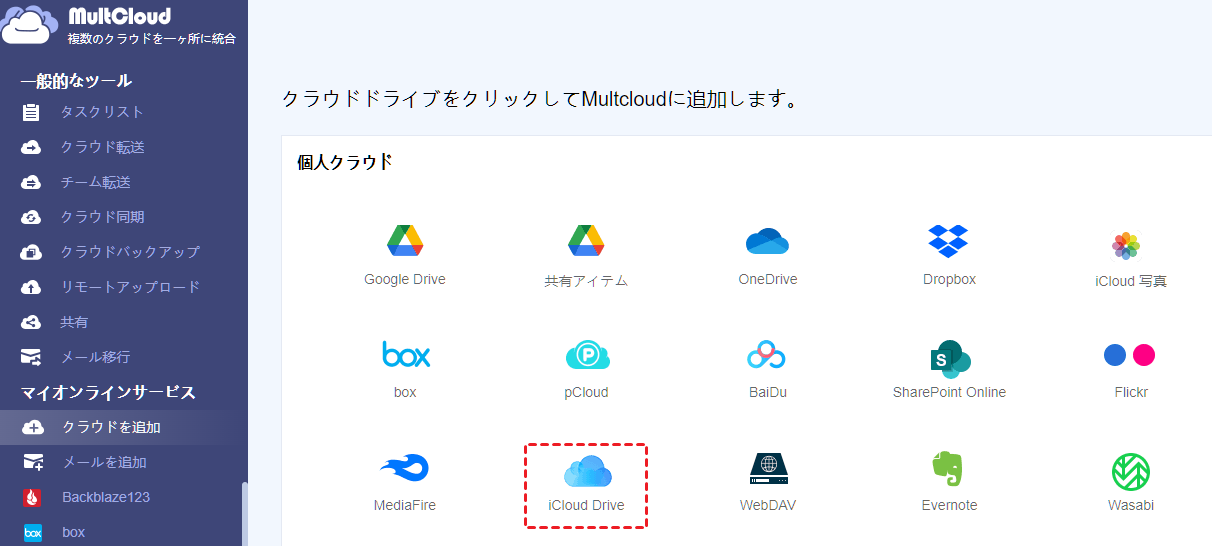Pick the Wasabi green icon
1212x546 pixels.
pos(1130,470)
